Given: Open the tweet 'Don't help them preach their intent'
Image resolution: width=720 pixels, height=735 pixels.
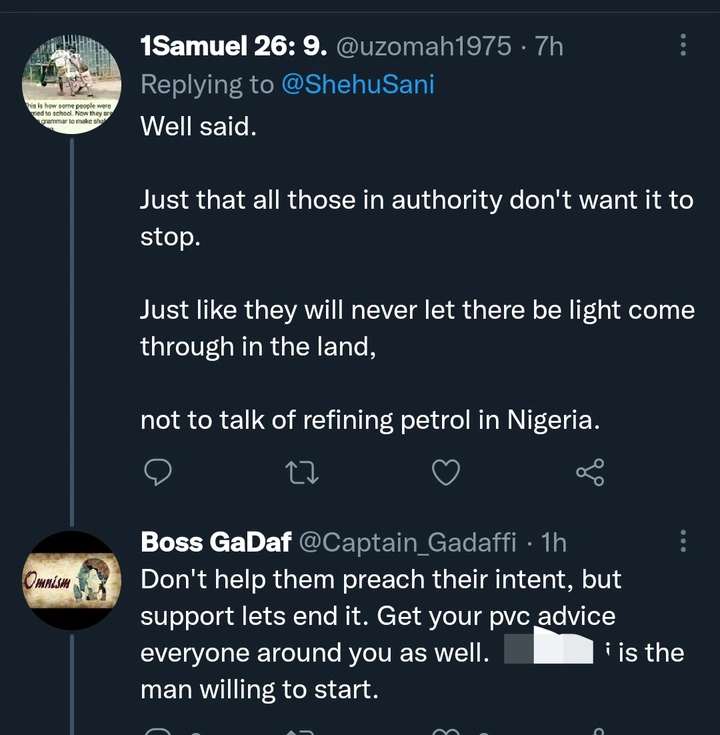Looking at the screenshot, I should click(380, 579).
